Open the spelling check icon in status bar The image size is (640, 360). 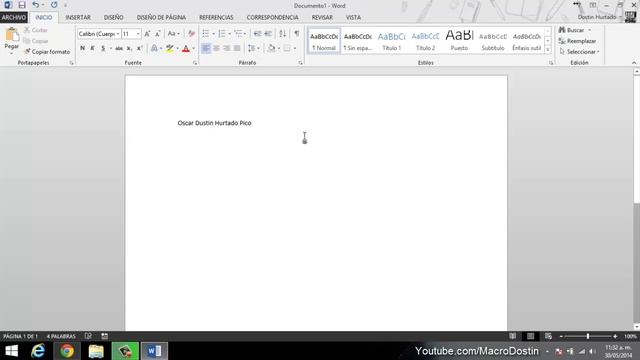(x=88, y=336)
